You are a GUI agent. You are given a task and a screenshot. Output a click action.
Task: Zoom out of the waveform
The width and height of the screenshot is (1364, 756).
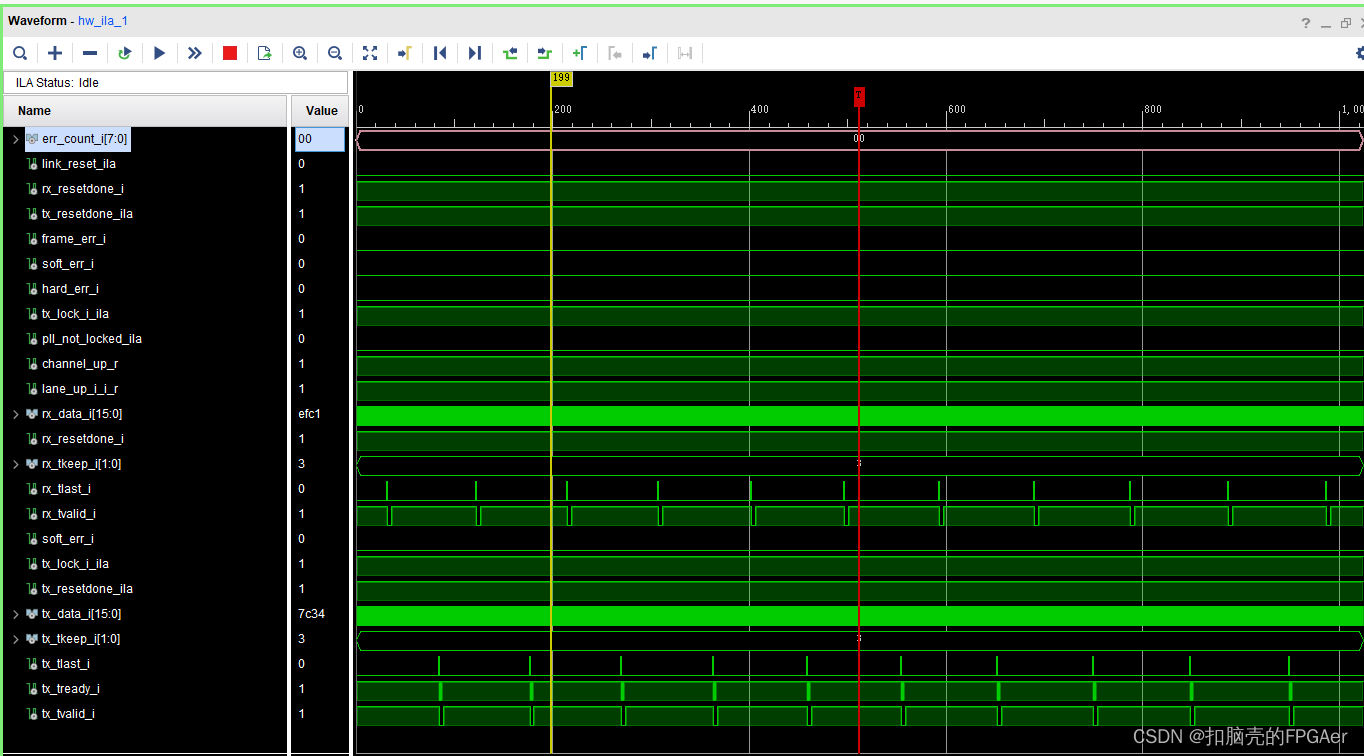334,53
